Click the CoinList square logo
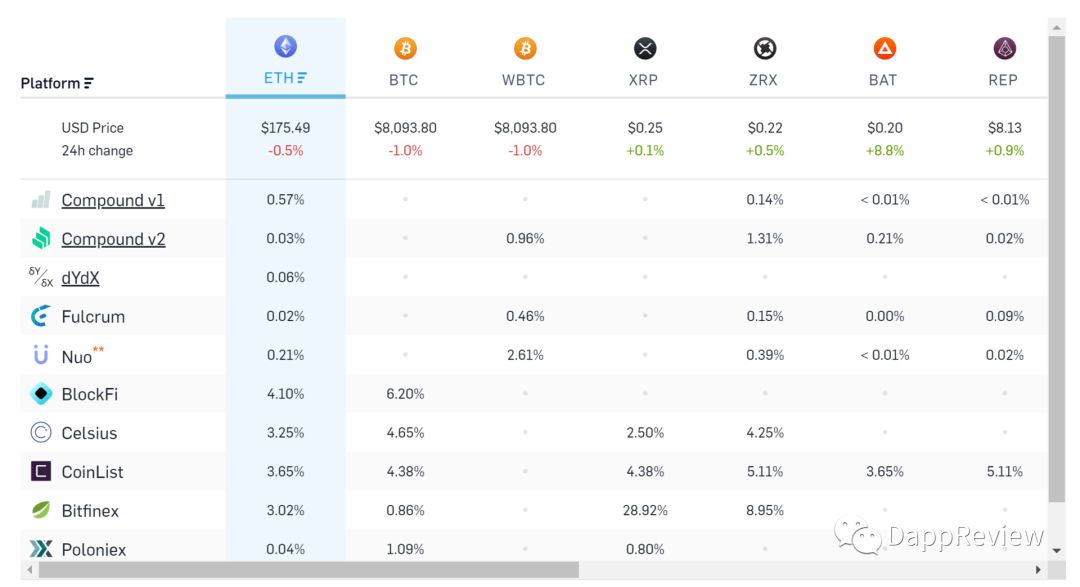Image resolution: width=1080 pixels, height=587 pixels. (41, 471)
